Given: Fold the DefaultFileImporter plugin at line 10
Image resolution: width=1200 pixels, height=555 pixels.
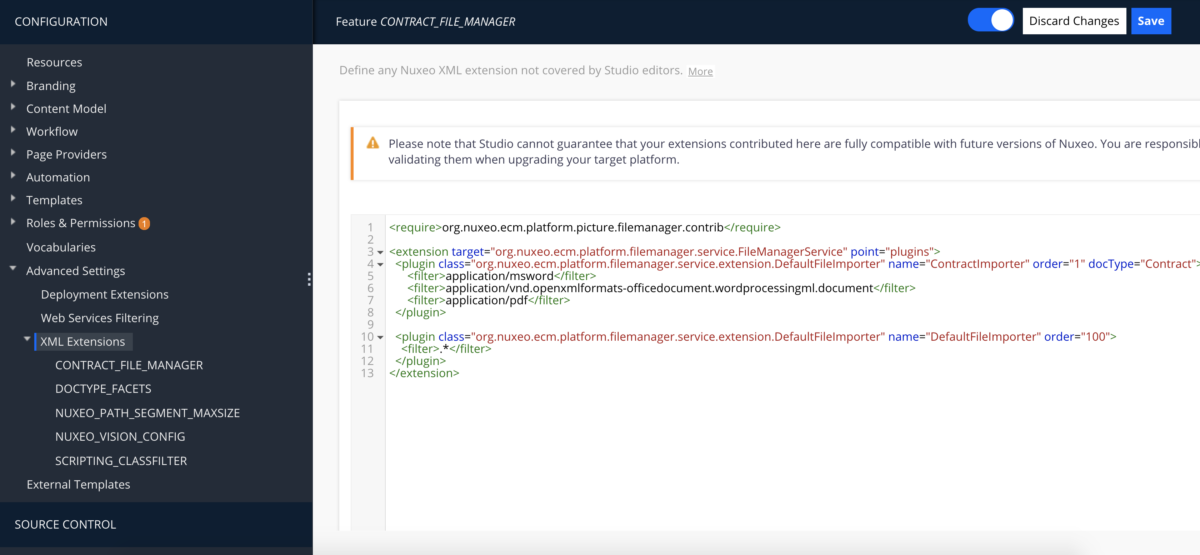Looking at the screenshot, I should click(380, 337).
